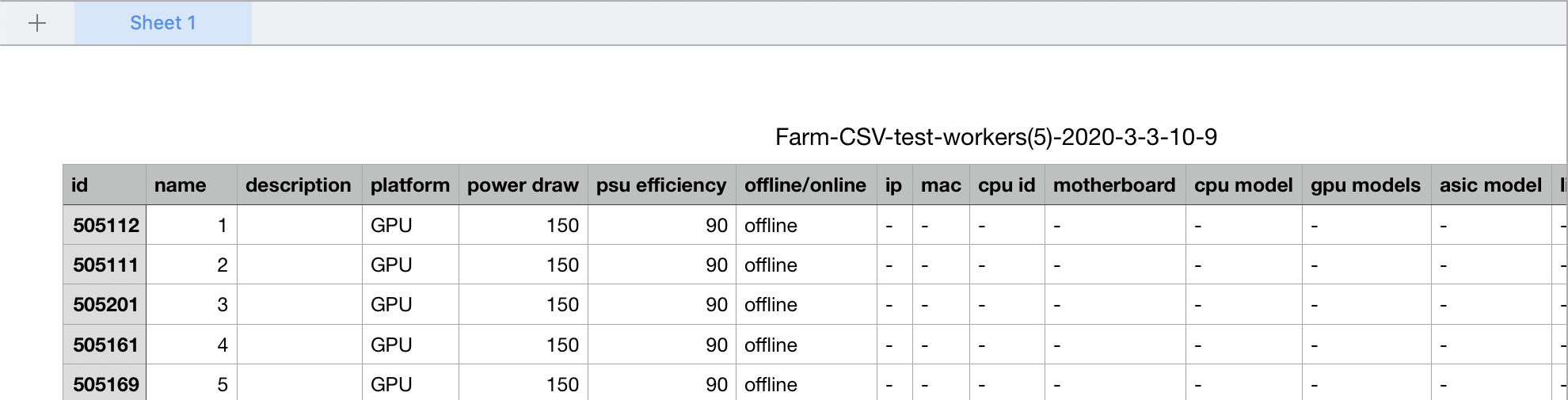The height and width of the screenshot is (400, 1568).
Task: Select the GPU platform cell for 505161
Action: point(409,345)
